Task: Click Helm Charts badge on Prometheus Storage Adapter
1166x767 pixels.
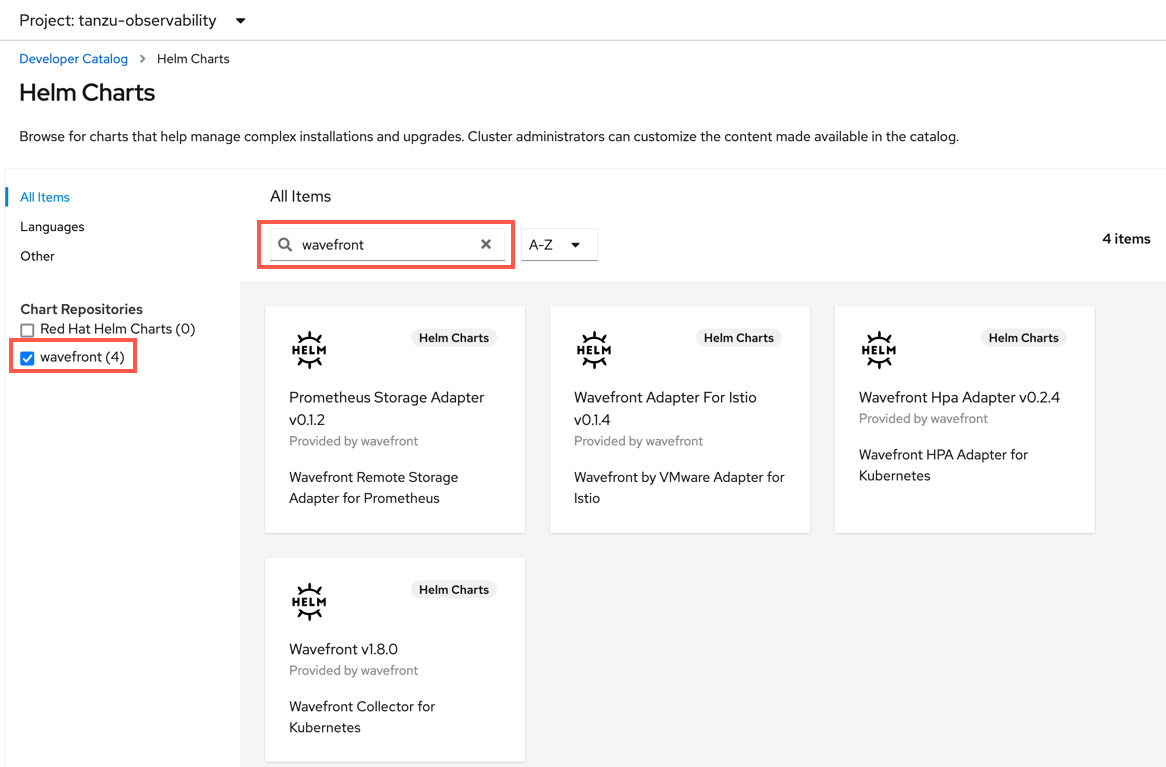Action: (x=454, y=338)
